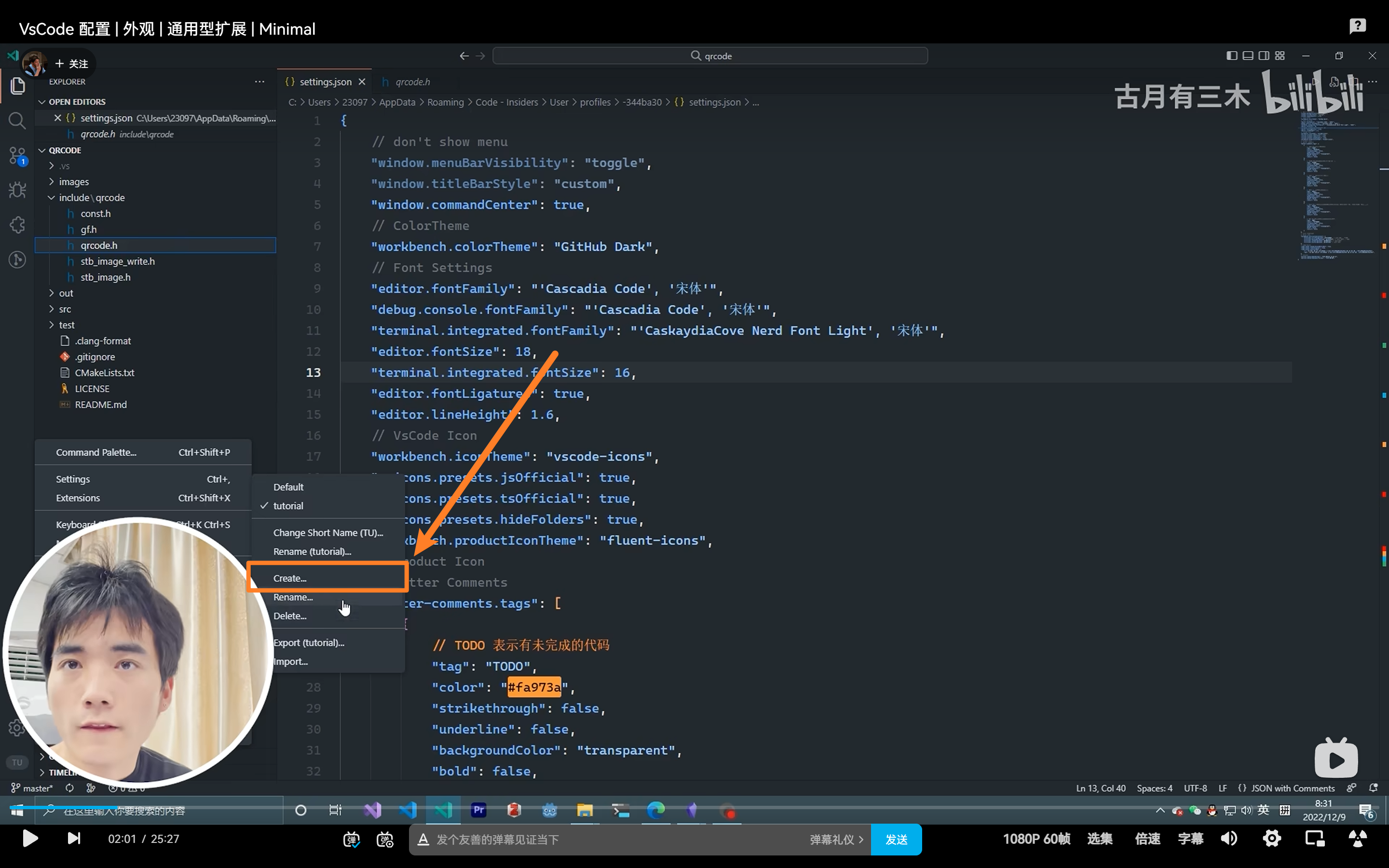Screen dimensions: 1389x868
Task: Close the settings.json editor tab
Action: 362,81
